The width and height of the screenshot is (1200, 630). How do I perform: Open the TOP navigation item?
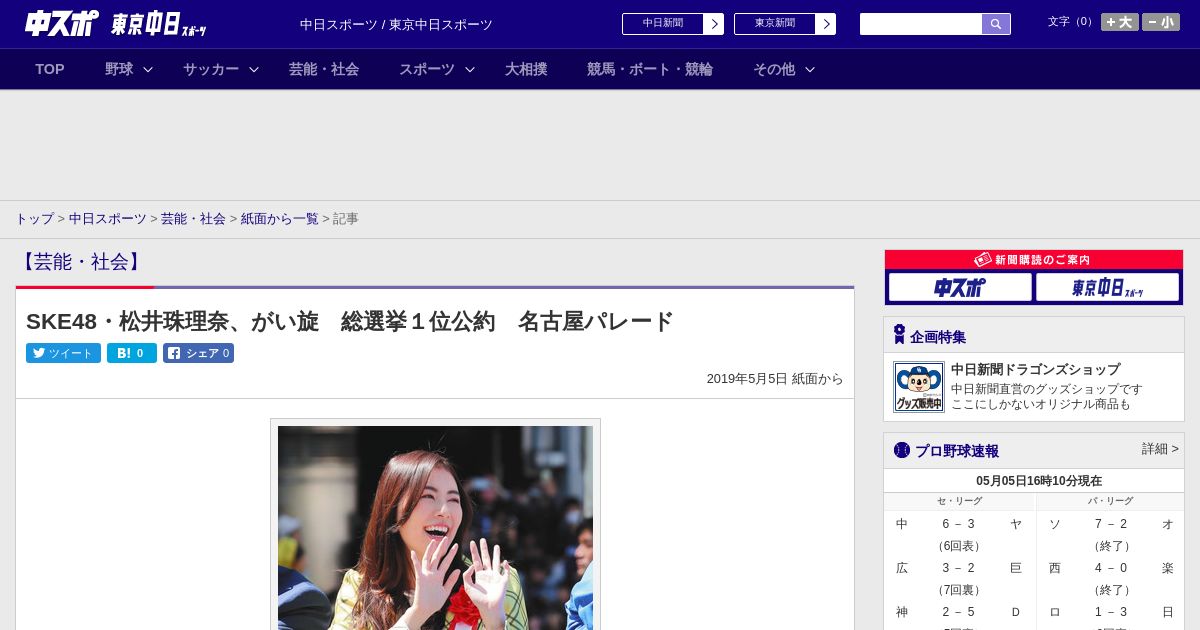click(50, 69)
